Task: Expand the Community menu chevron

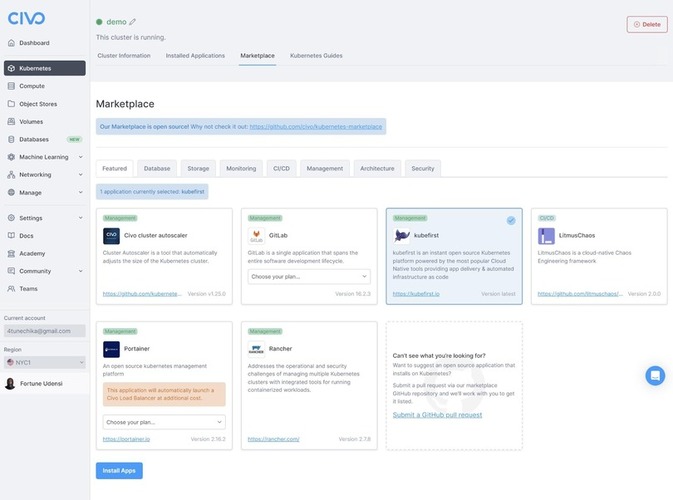Action: coord(81,271)
